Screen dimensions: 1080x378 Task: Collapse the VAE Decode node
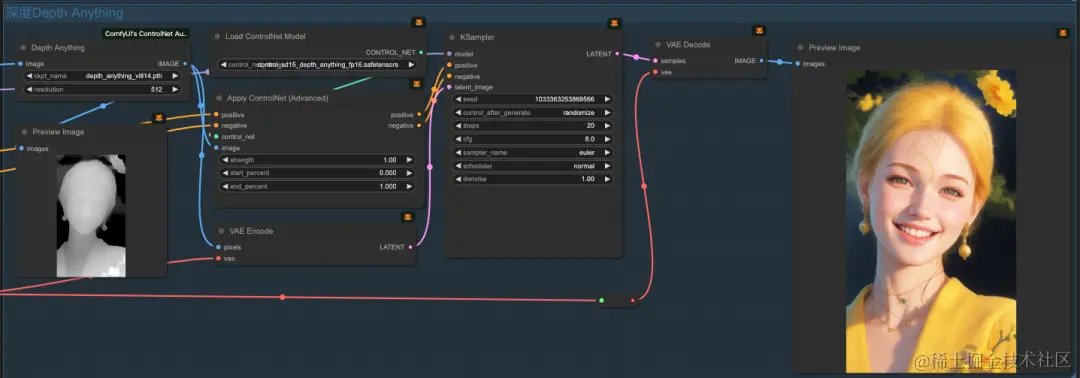click(x=658, y=45)
